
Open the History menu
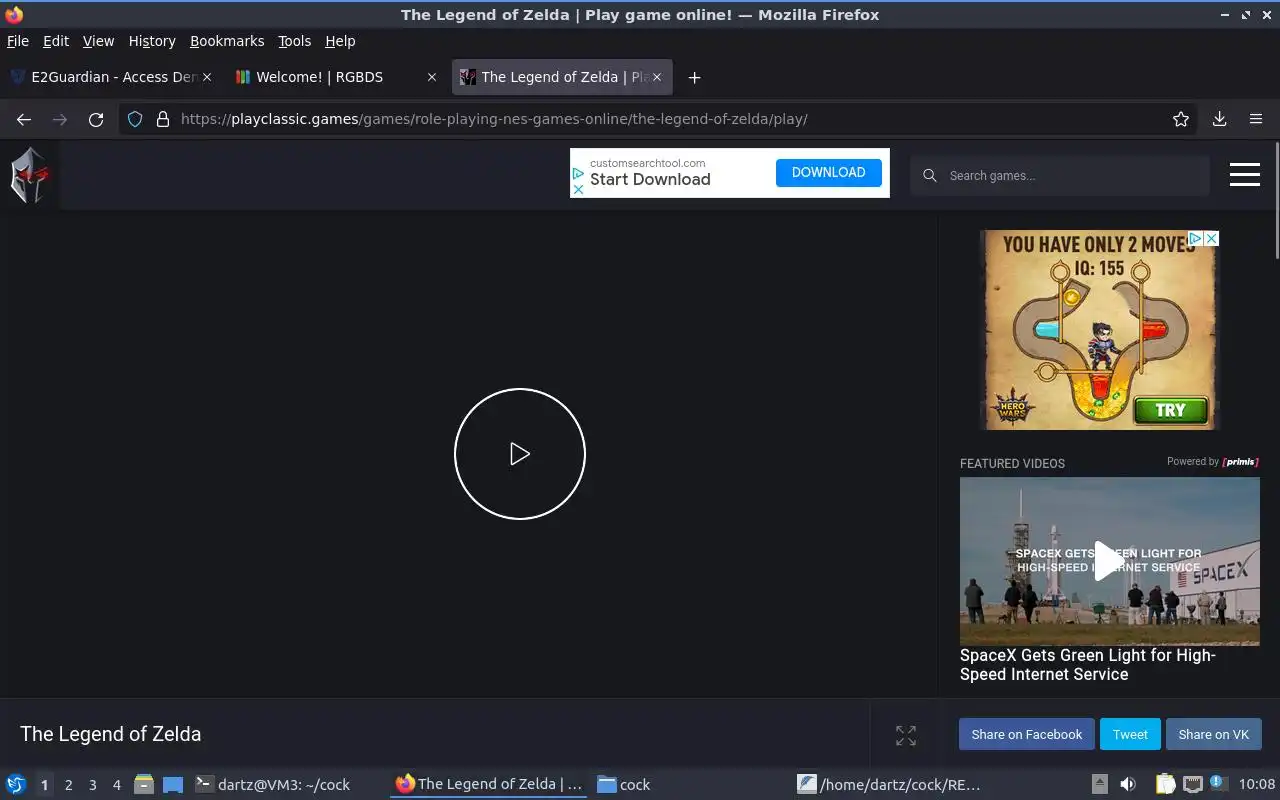[152, 41]
